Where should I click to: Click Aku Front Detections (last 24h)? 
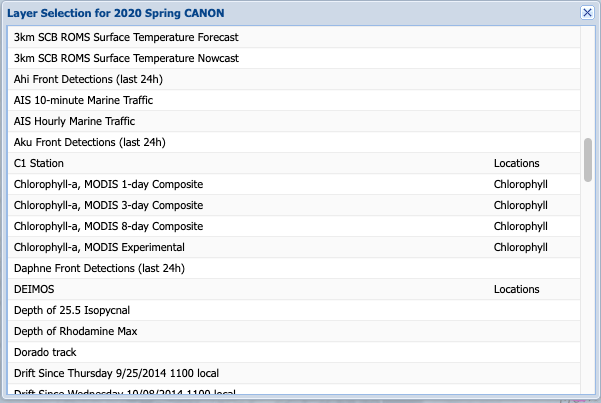(89, 142)
